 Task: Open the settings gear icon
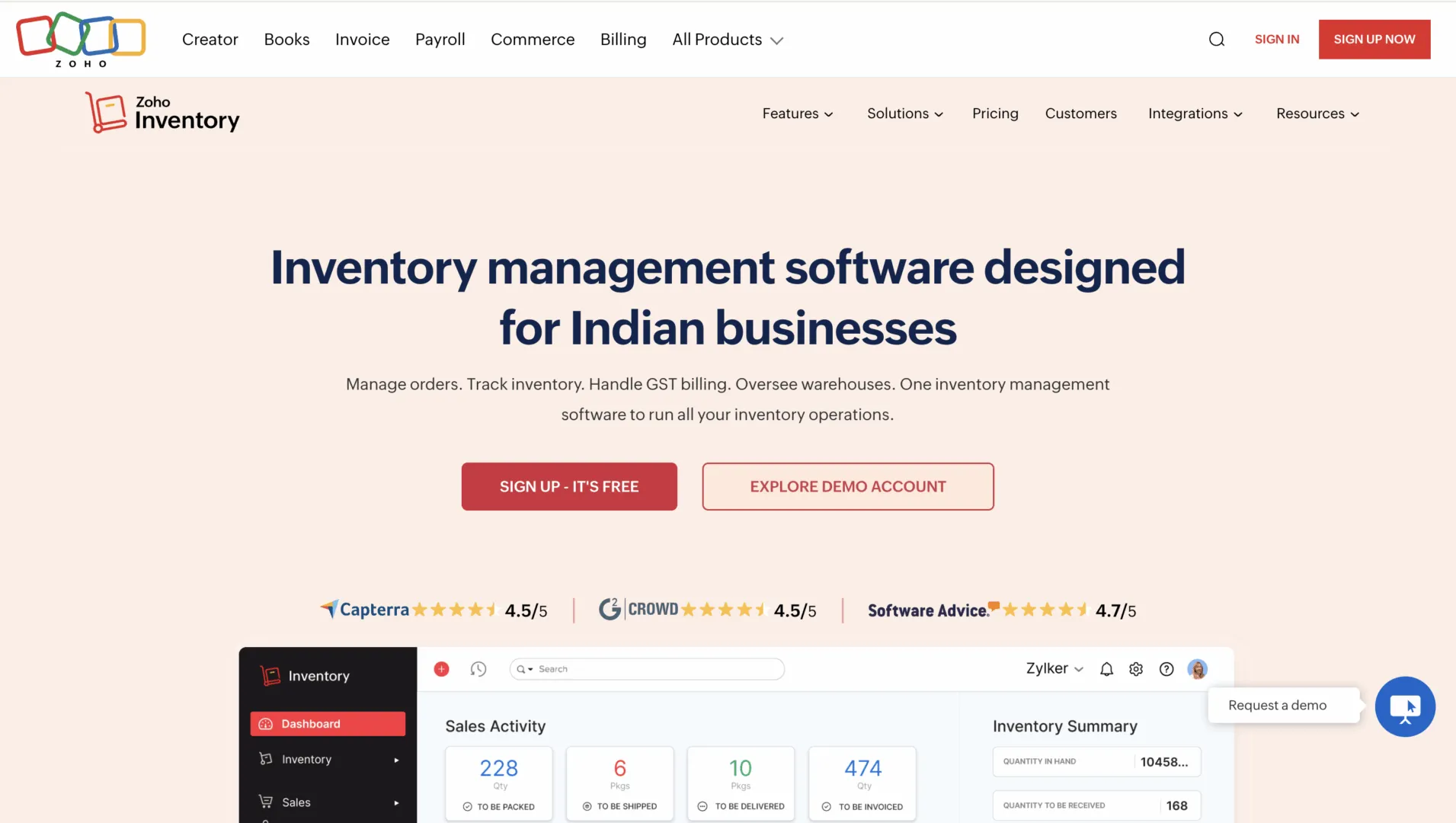(1136, 669)
